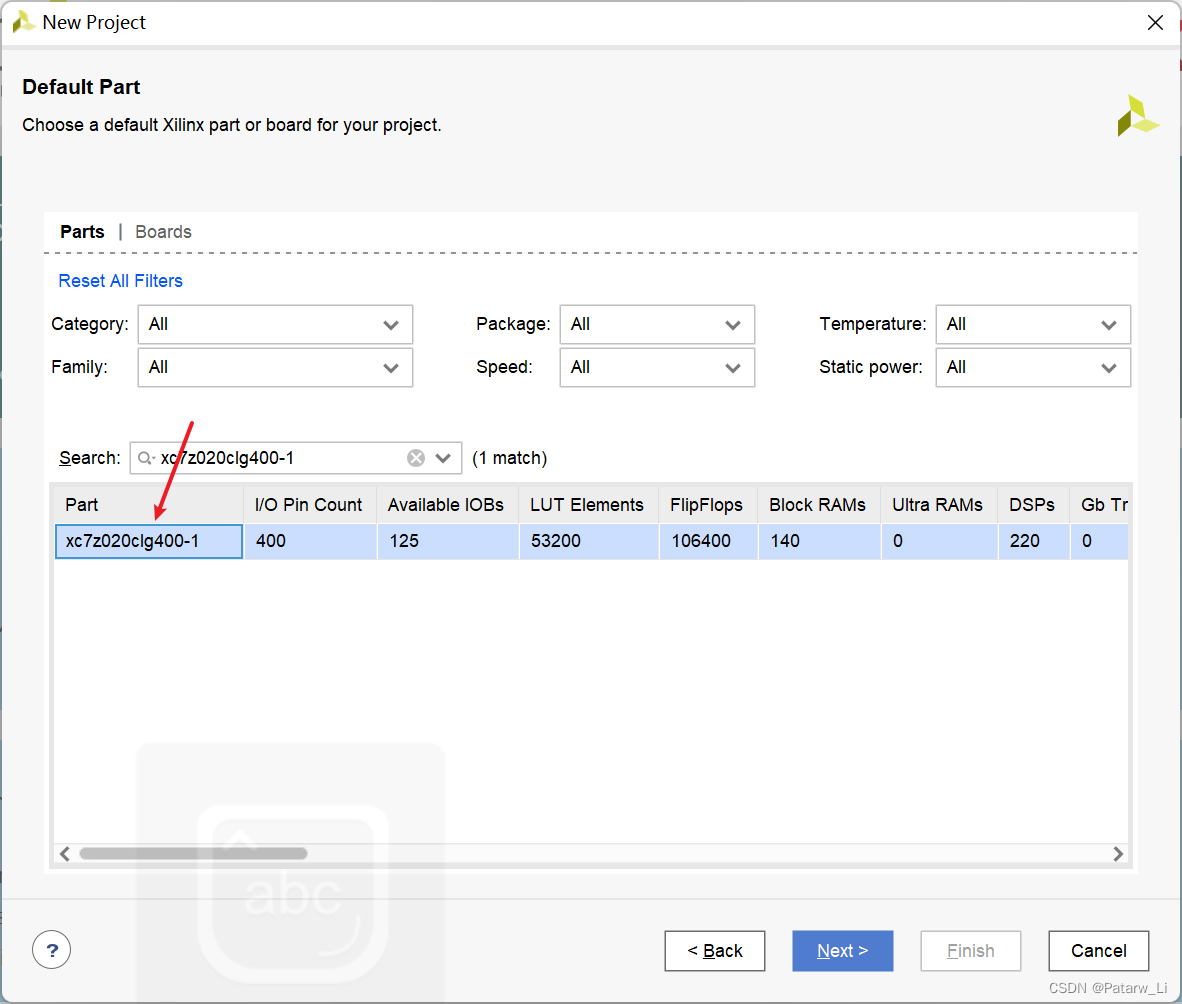The width and height of the screenshot is (1182, 1004).
Task: Open the Package dropdown
Action: coord(657,325)
